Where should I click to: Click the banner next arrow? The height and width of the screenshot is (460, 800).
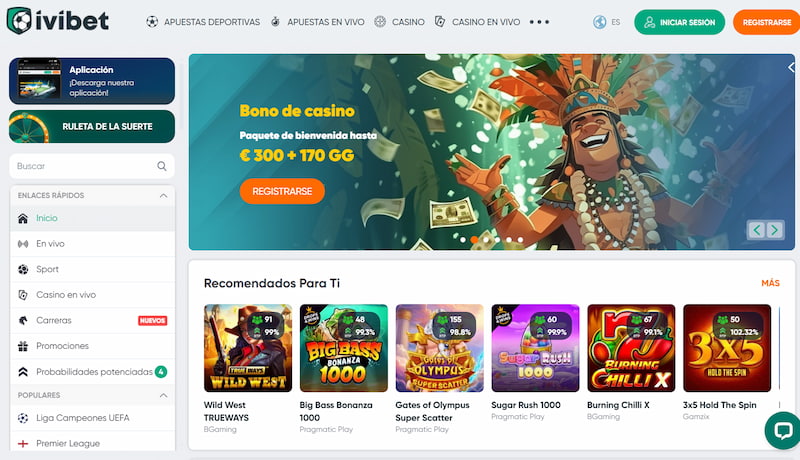click(774, 230)
